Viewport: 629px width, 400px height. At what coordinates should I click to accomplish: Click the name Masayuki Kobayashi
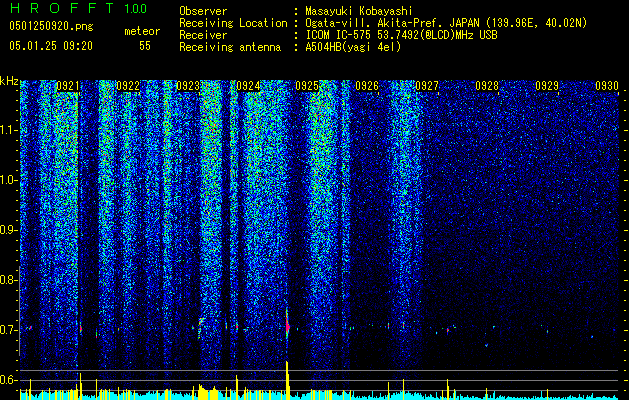click(359, 11)
